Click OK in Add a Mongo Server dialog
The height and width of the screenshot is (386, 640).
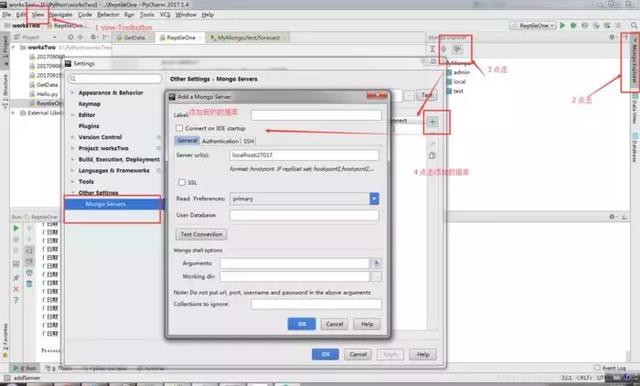point(302,324)
